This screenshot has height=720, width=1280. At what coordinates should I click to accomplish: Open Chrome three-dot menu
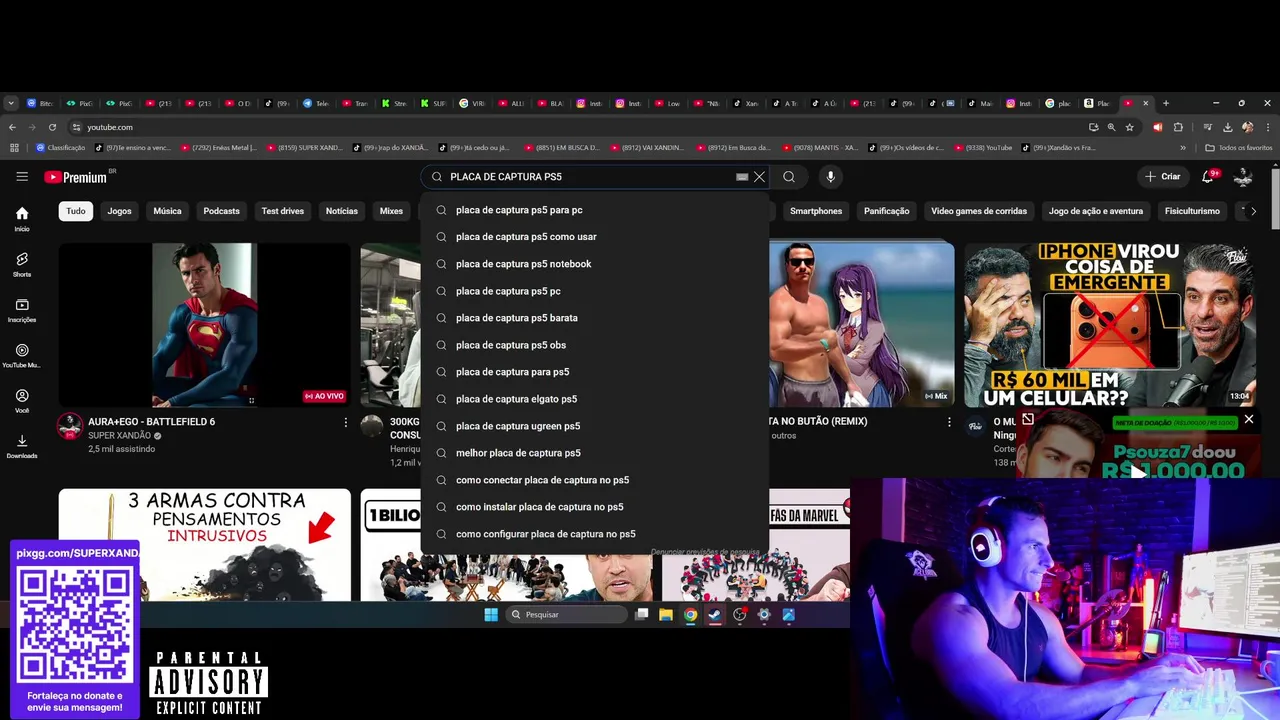(1267, 127)
